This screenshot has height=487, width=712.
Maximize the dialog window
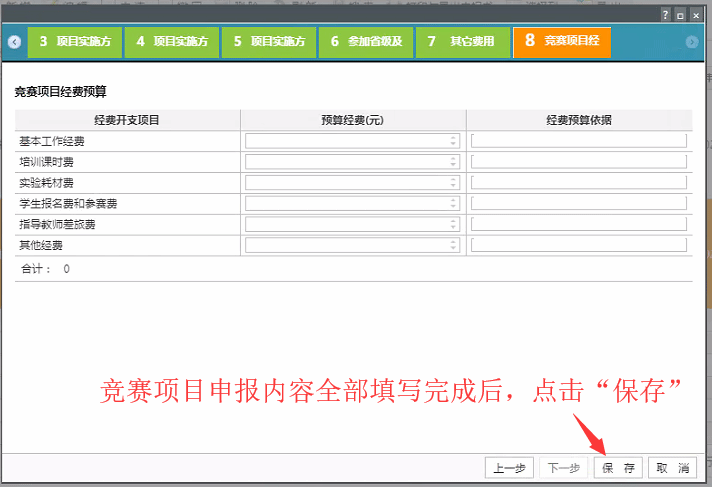click(x=680, y=16)
